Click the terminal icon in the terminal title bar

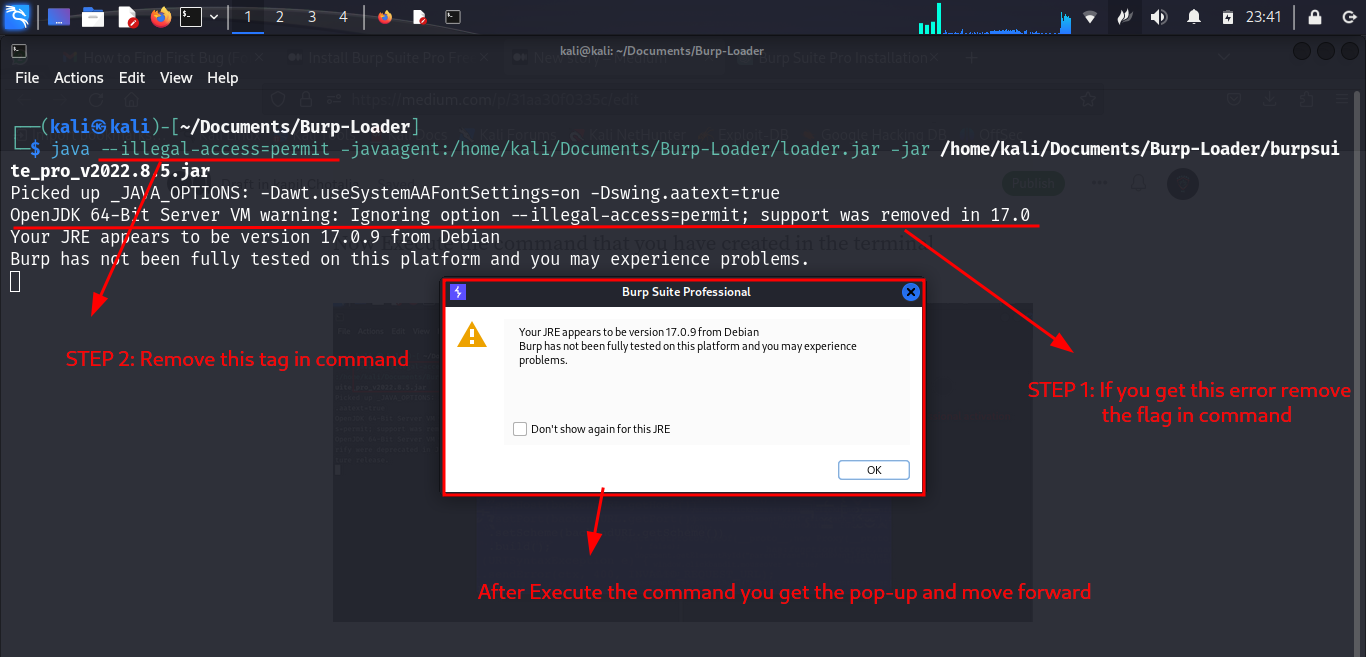coord(19,51)
